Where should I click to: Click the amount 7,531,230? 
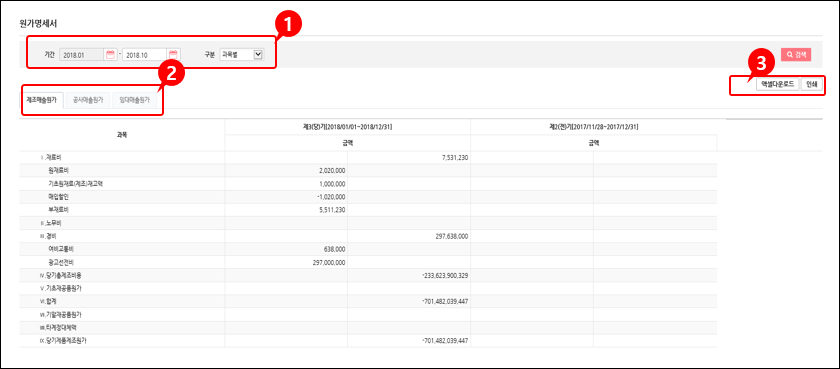[455, 157]
